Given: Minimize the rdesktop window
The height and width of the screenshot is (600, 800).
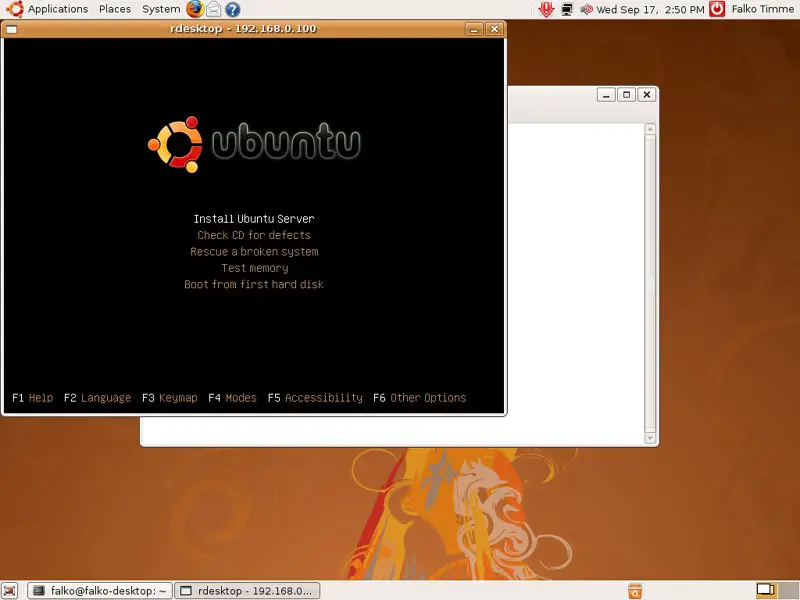Looking at the screenshot, I should click(474, 29).
